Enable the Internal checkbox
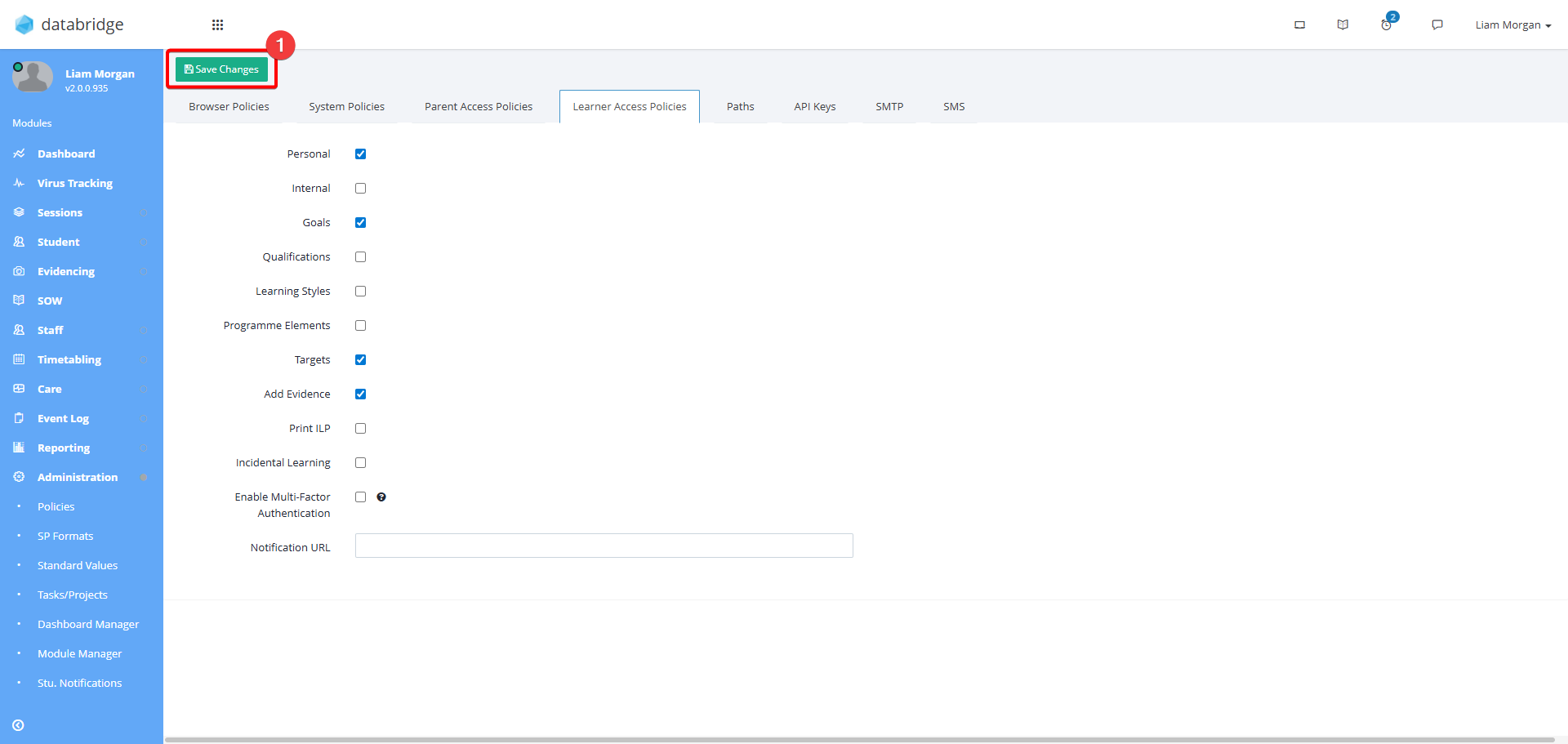 tap(360, 188)
